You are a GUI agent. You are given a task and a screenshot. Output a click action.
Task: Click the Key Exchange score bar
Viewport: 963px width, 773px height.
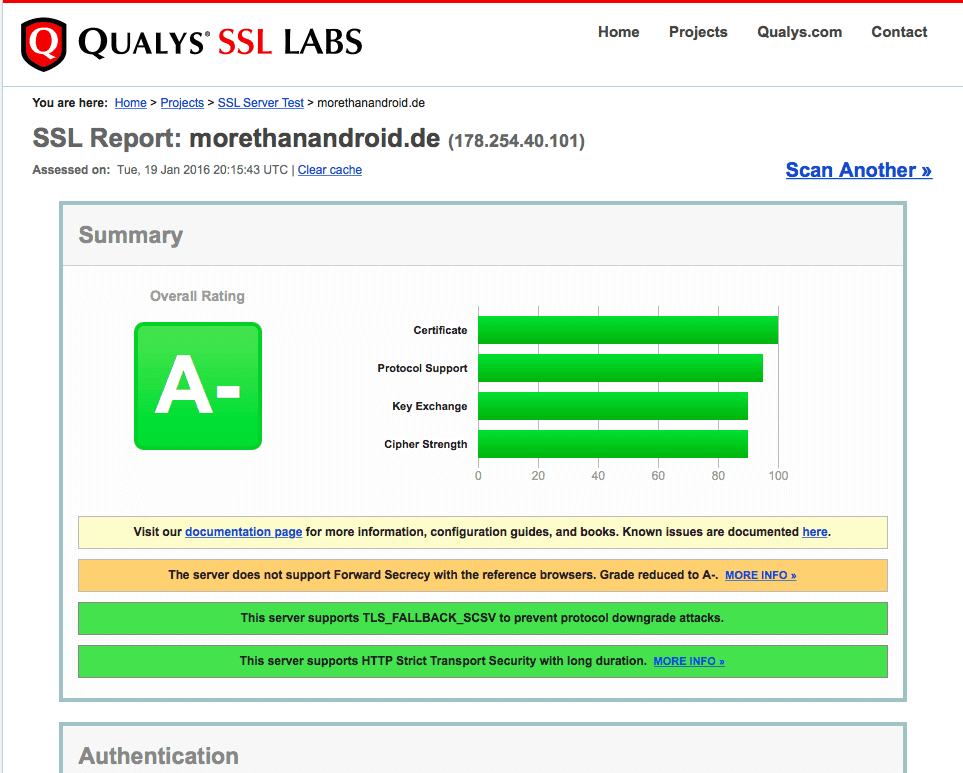point(613,406)
